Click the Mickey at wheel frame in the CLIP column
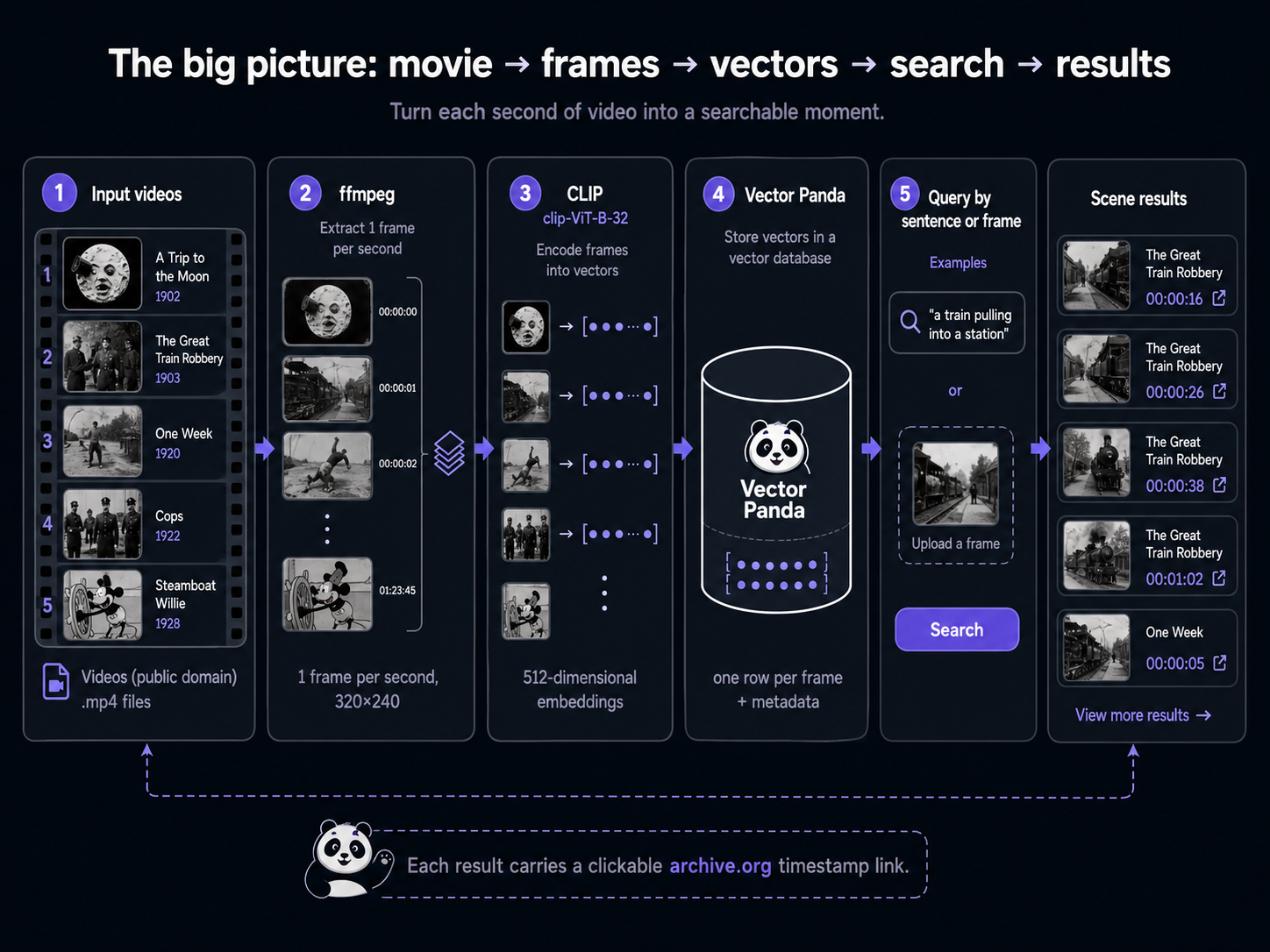Viewport: 1270px width, 952px height. [x=526, y=611]
